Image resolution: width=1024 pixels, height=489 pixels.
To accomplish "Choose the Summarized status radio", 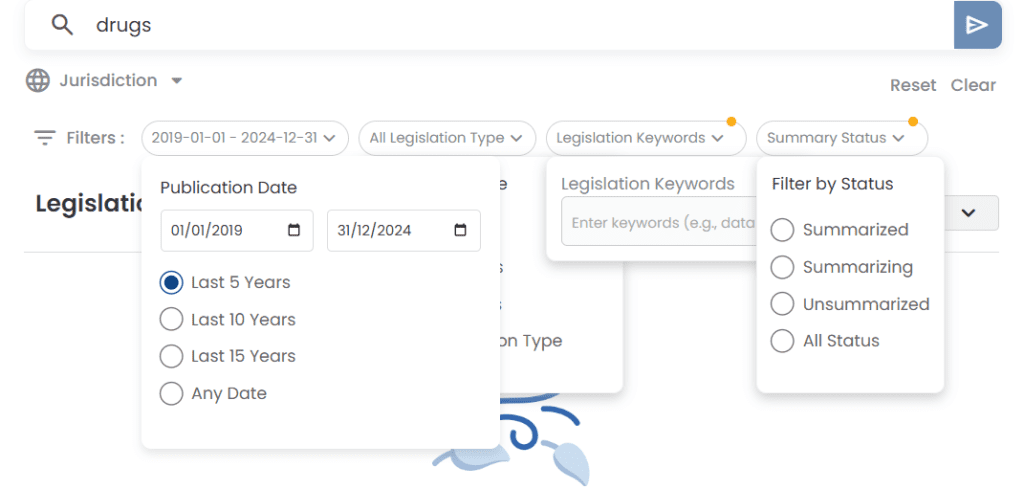I will [x=782, y=230].
